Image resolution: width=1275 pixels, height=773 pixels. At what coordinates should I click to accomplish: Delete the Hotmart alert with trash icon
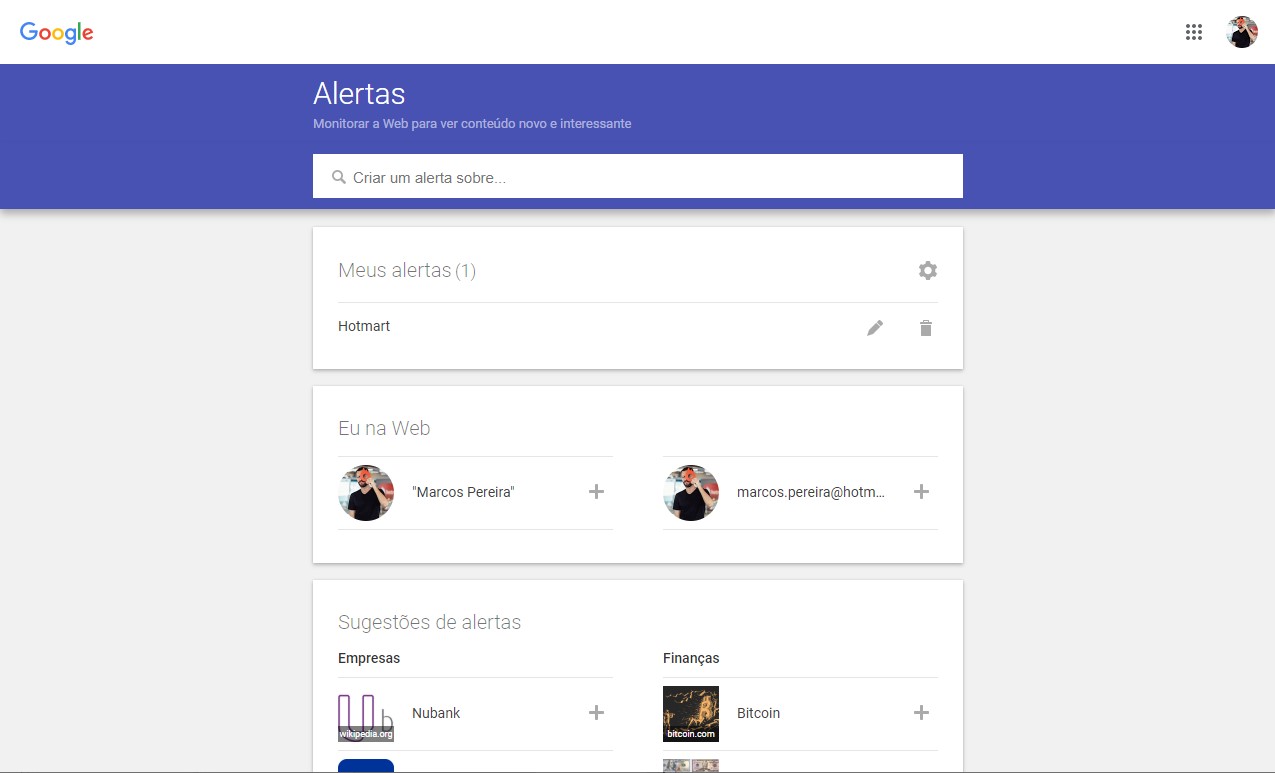pos(926,328)
